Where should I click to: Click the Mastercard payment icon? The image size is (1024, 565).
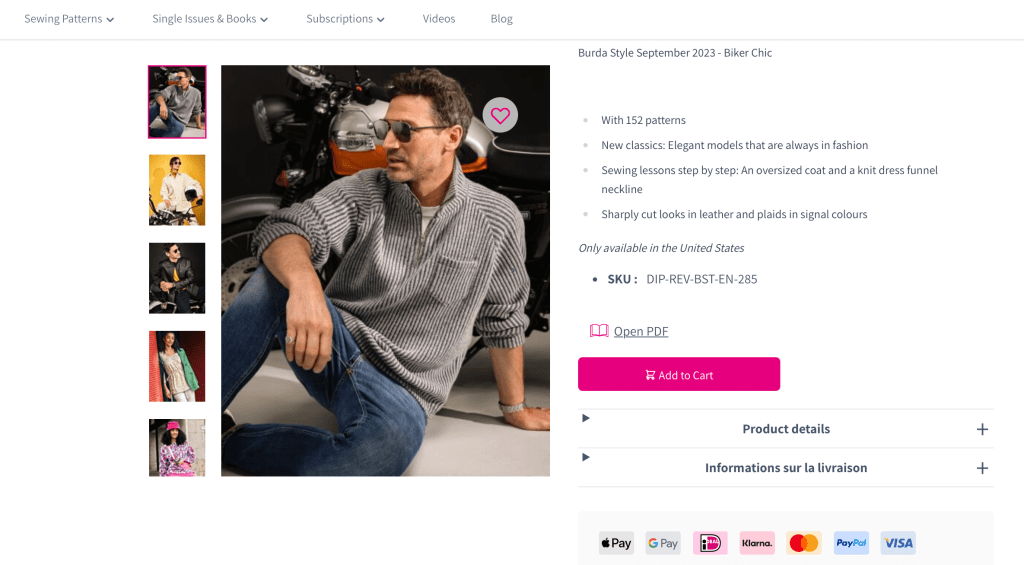pyautogui.click(x=804, y=543)
